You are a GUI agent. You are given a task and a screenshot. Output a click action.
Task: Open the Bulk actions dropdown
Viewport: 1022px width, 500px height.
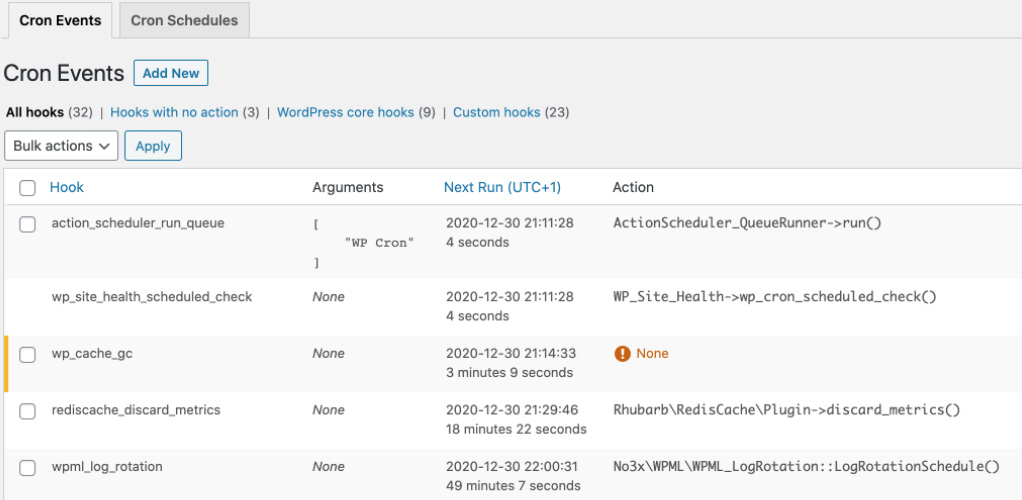[61, 146]
